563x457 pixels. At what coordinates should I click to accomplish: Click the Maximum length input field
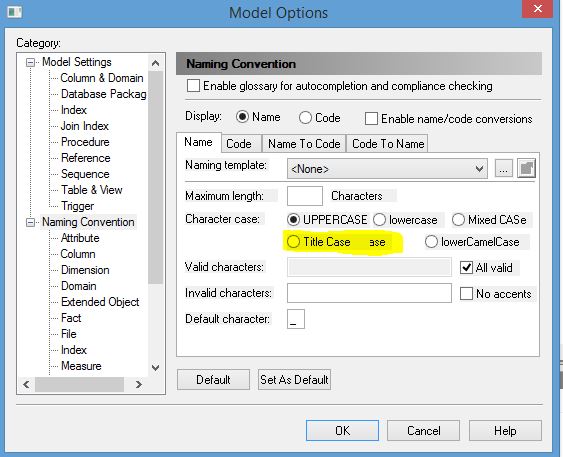click(305, 196)
